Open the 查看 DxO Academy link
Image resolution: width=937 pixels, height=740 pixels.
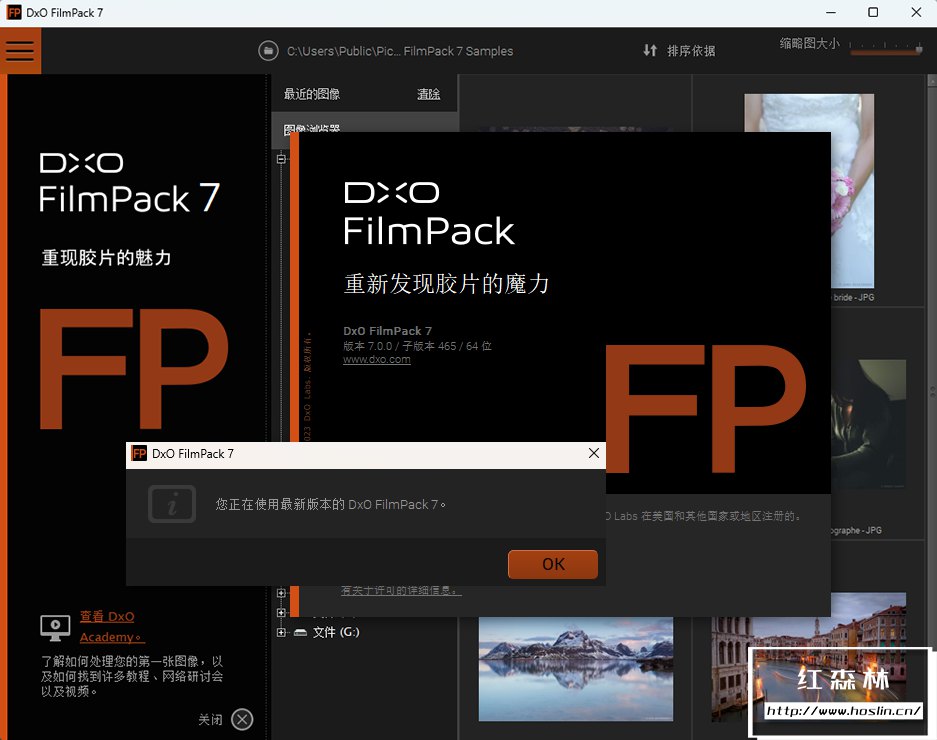pyautogui.click(x=112, y=626)
